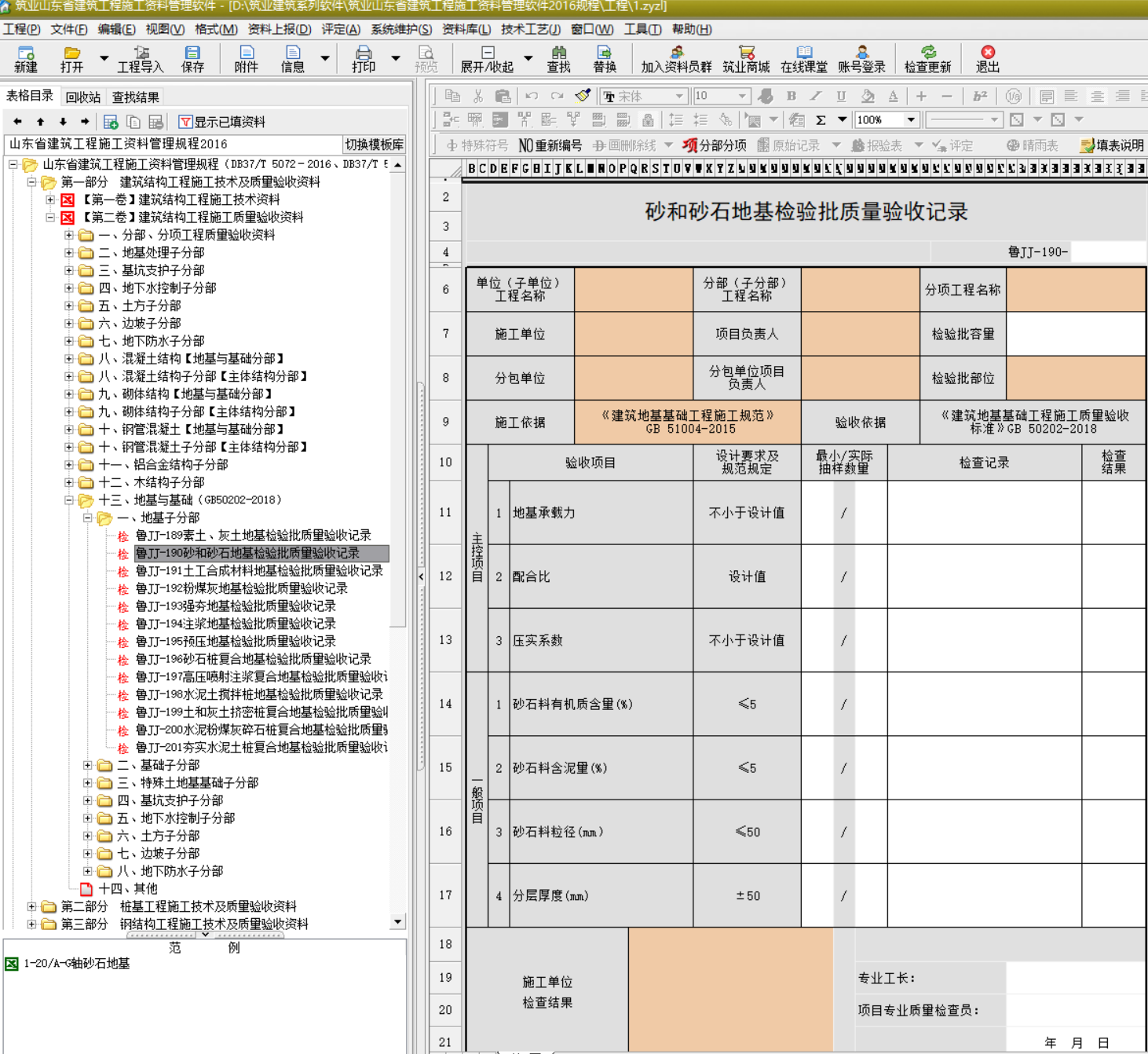This screenshot has width=1148, height=1054.
Task: Click the tree scrollbar down arrow
Action: [x=397, y=922]
